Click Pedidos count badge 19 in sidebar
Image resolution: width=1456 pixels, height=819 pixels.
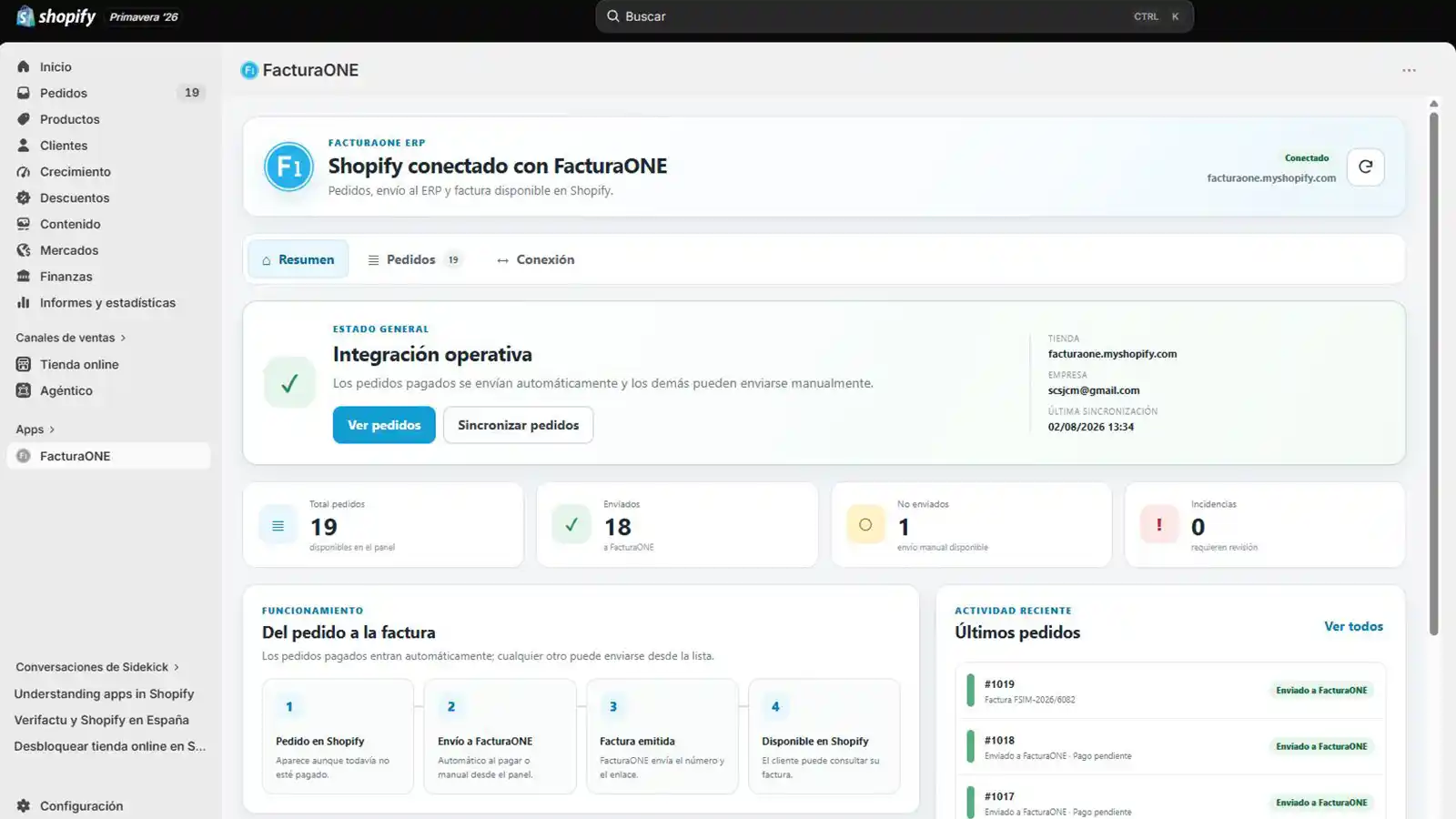[191, 93]
